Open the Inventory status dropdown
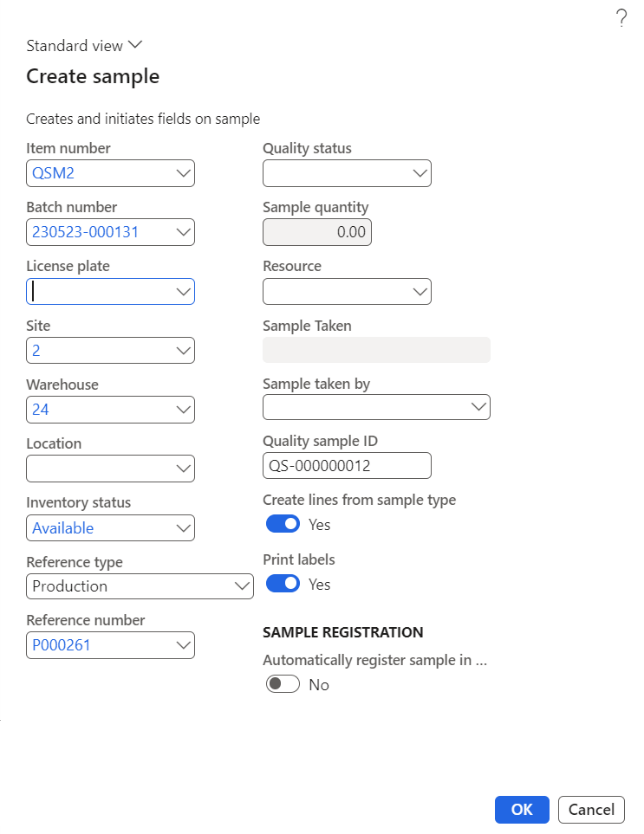 coord(183,527)
